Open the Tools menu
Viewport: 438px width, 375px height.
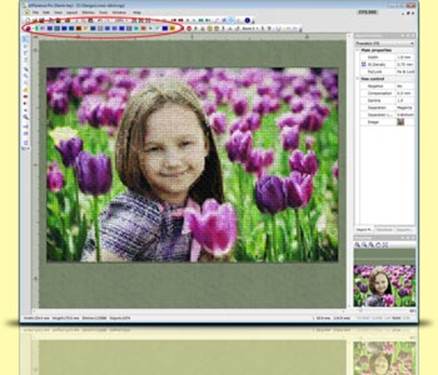tap(103, 13)
